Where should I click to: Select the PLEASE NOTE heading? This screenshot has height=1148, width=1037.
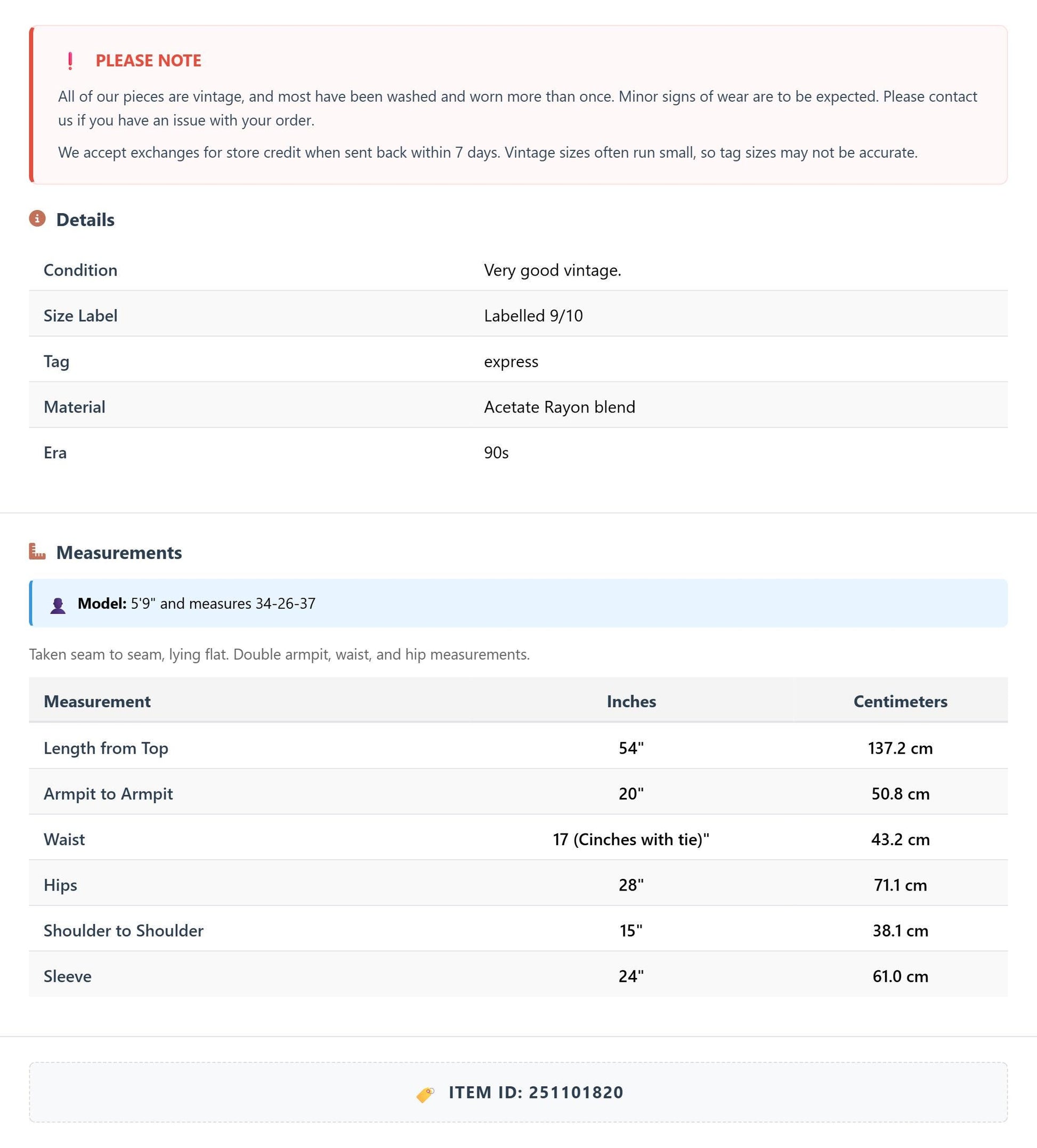[148, 60]
